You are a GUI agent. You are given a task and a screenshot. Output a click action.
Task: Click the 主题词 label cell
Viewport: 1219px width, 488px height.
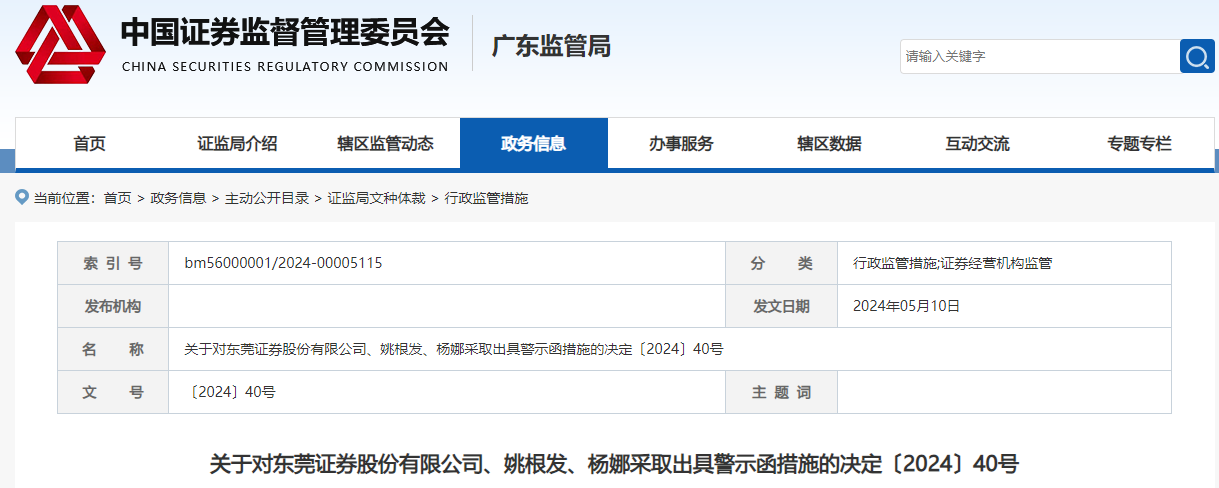pyautogui.click(x=782, y=392)
